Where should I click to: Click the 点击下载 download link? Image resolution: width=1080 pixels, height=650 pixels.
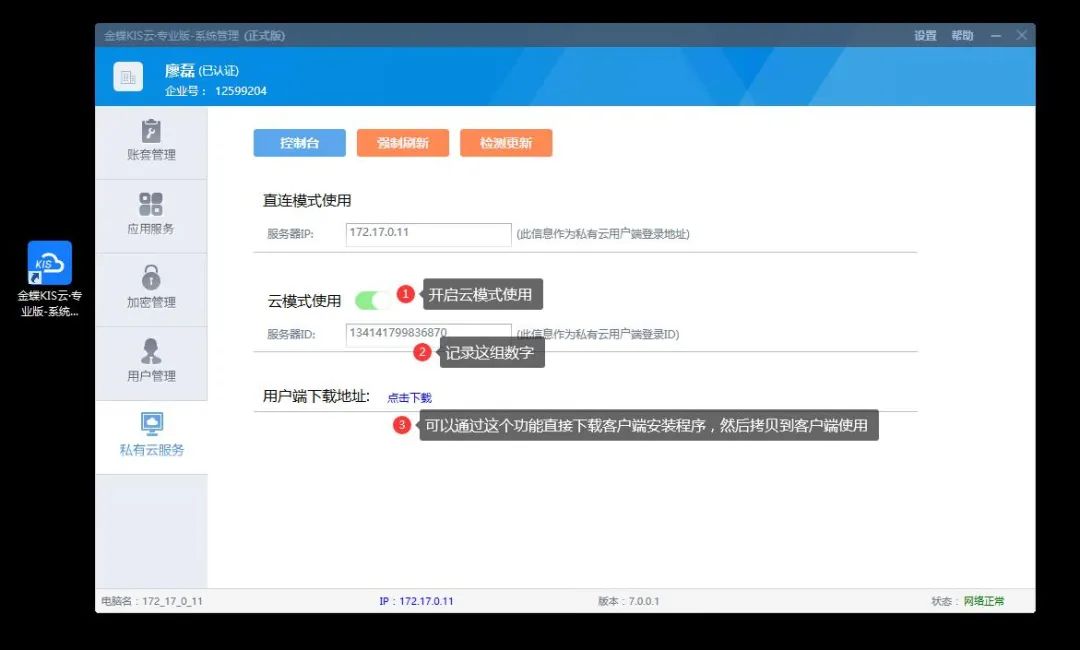(x=409, y=398)
